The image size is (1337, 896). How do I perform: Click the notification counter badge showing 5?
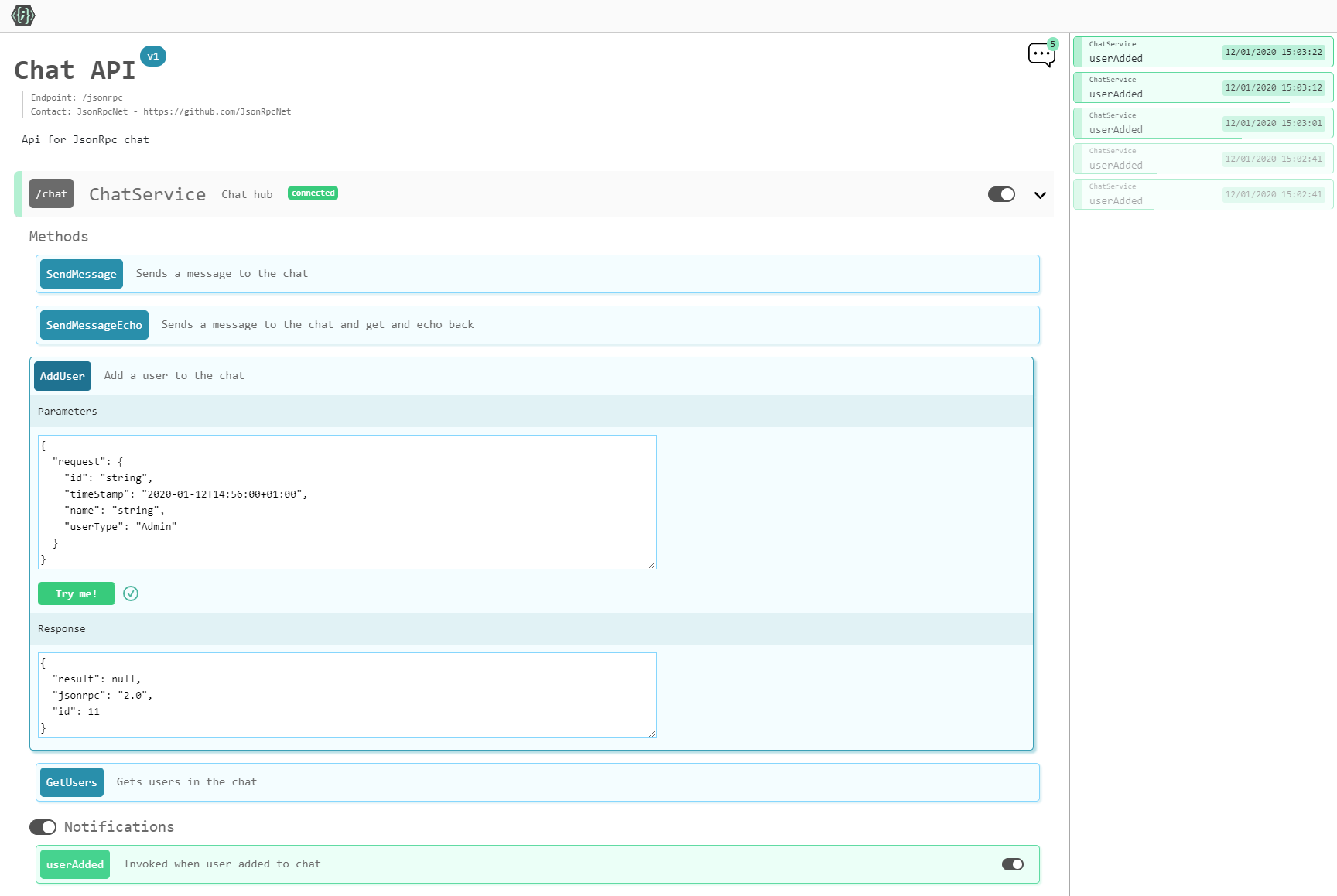1053,44
